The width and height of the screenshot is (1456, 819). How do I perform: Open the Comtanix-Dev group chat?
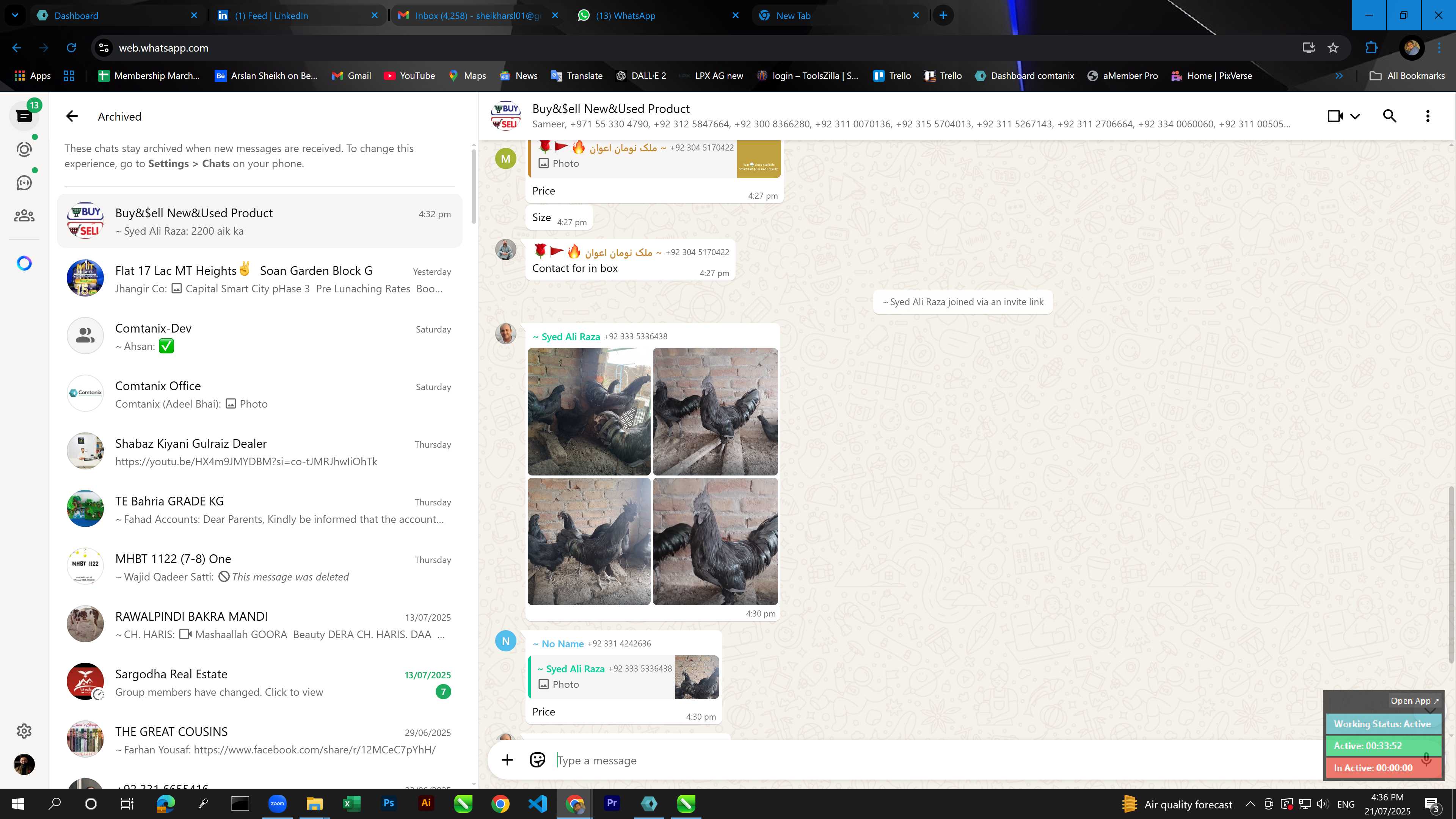click(x=259, y=336)
